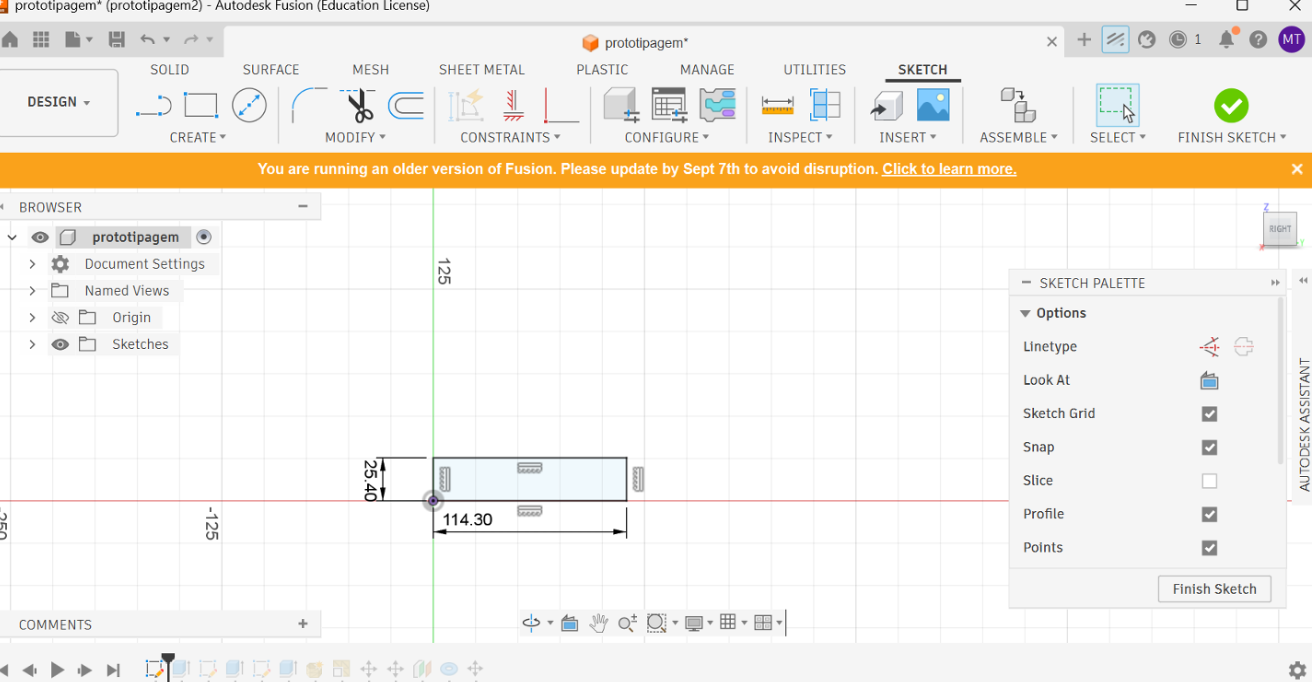The width and height of the screenshot is (1312, 682).
Task: Save the document with the disk icon
Action: (117, 40)
